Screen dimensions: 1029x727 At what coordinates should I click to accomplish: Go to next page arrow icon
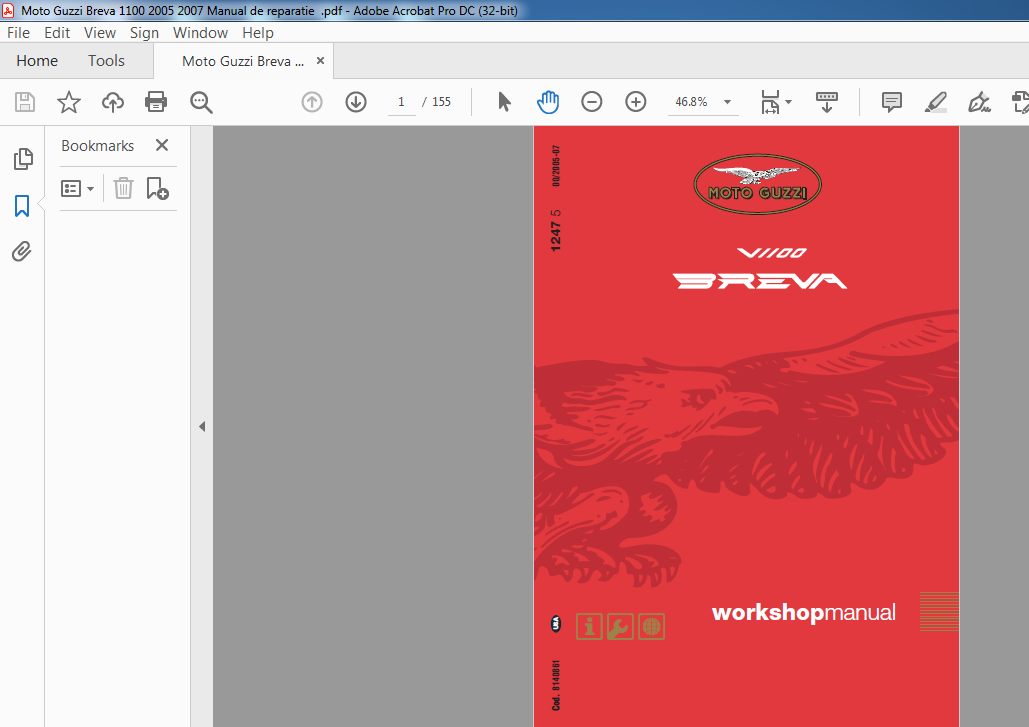(356, 102)
